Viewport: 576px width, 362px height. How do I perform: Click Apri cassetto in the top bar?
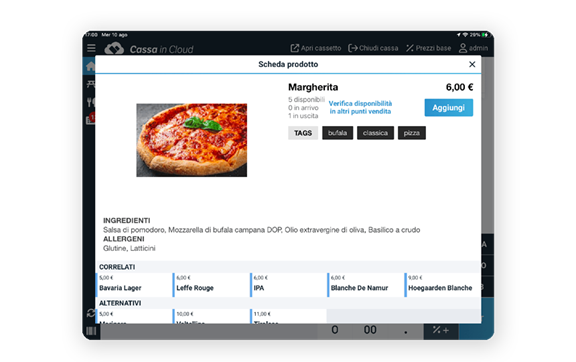[316, 48]
